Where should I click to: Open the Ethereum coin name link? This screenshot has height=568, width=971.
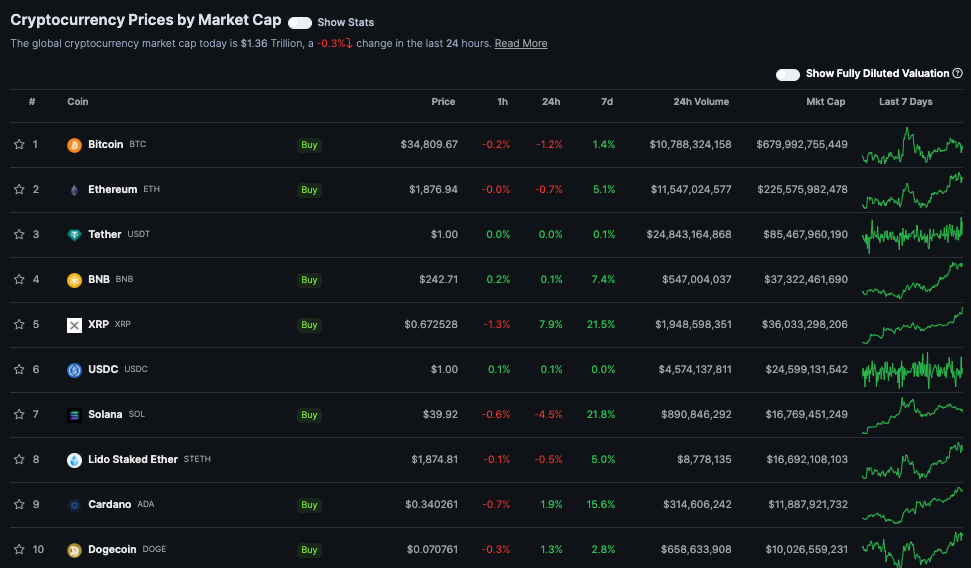click(113, 190)
